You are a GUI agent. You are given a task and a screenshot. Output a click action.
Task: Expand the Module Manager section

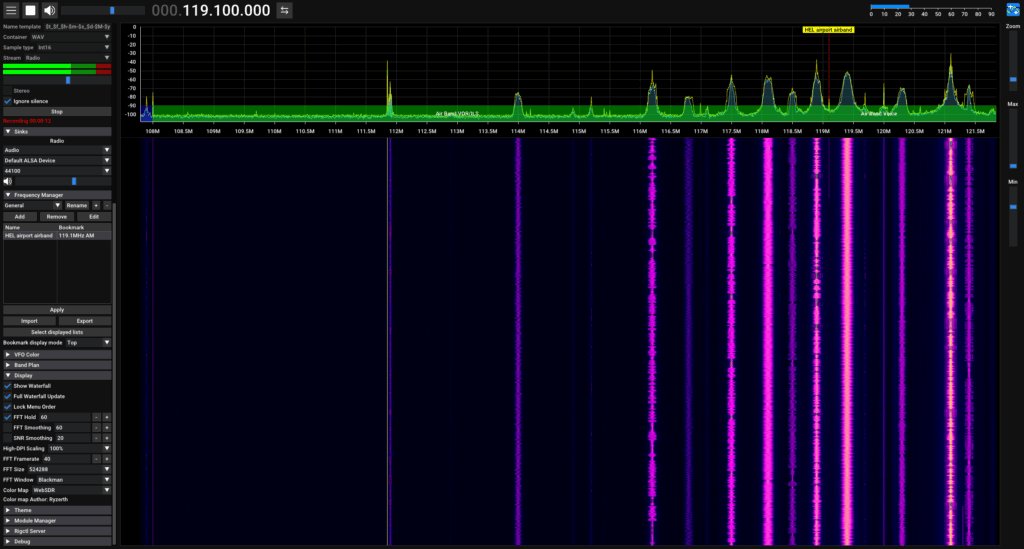57,521
